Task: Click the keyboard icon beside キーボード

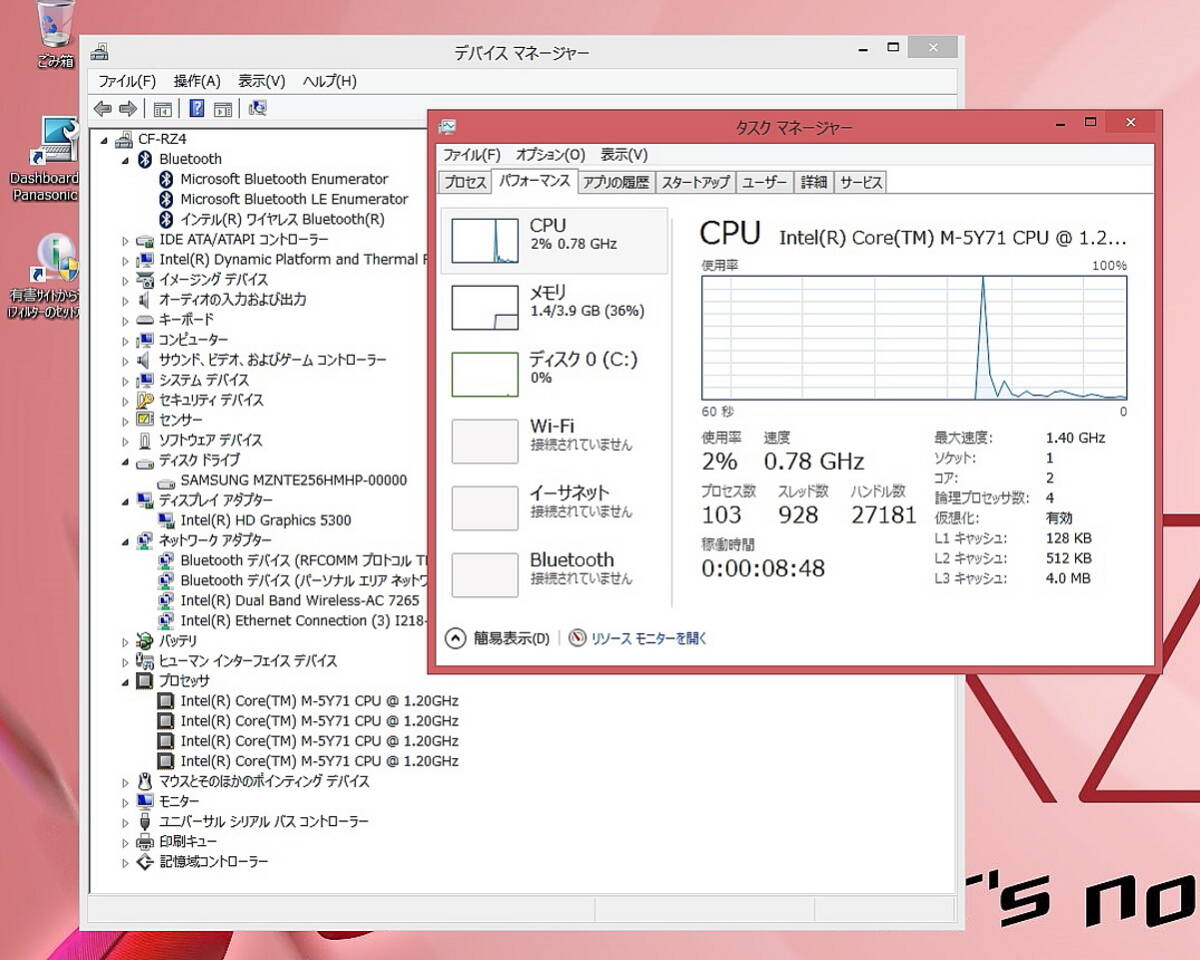Action: [145, 320]
